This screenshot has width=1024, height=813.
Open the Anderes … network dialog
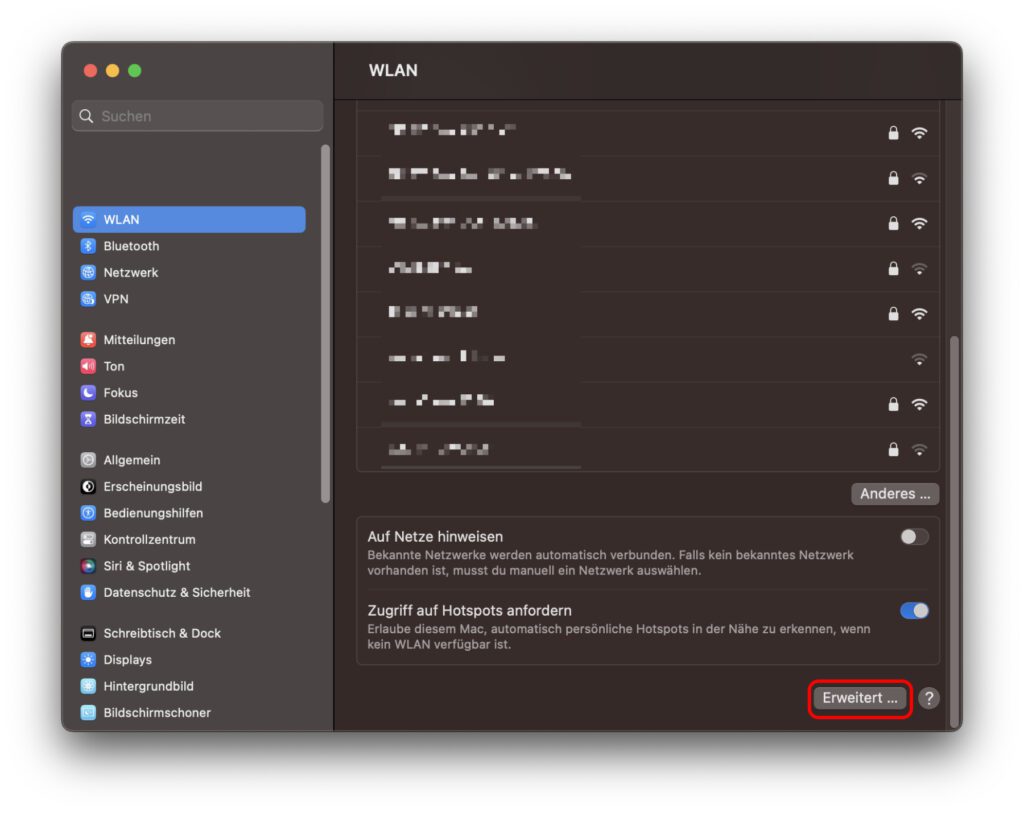coord(894,493)
